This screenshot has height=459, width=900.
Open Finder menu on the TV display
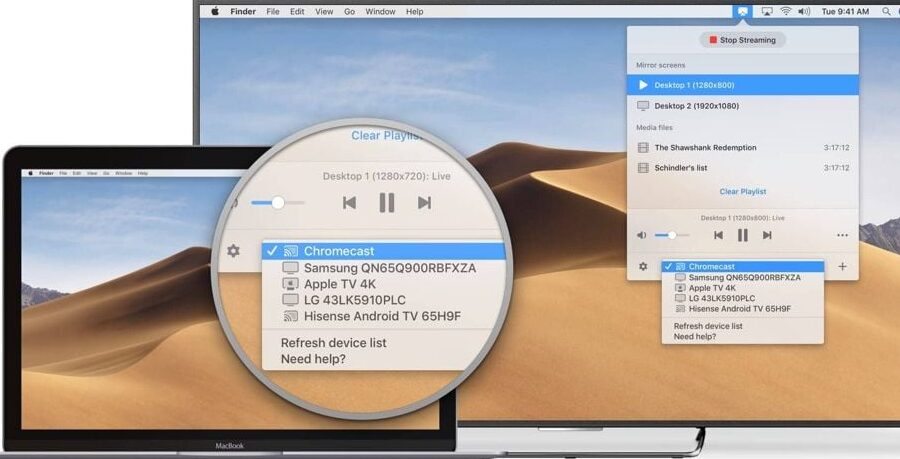click(x=243, y=11)
